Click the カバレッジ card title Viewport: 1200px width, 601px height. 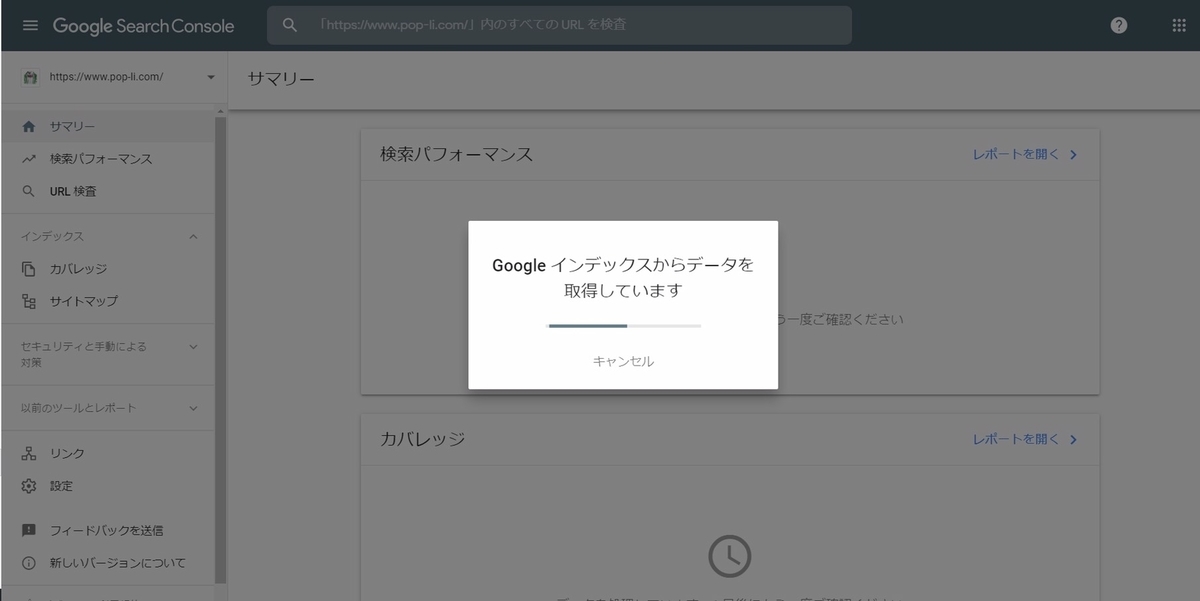[422, 439]
